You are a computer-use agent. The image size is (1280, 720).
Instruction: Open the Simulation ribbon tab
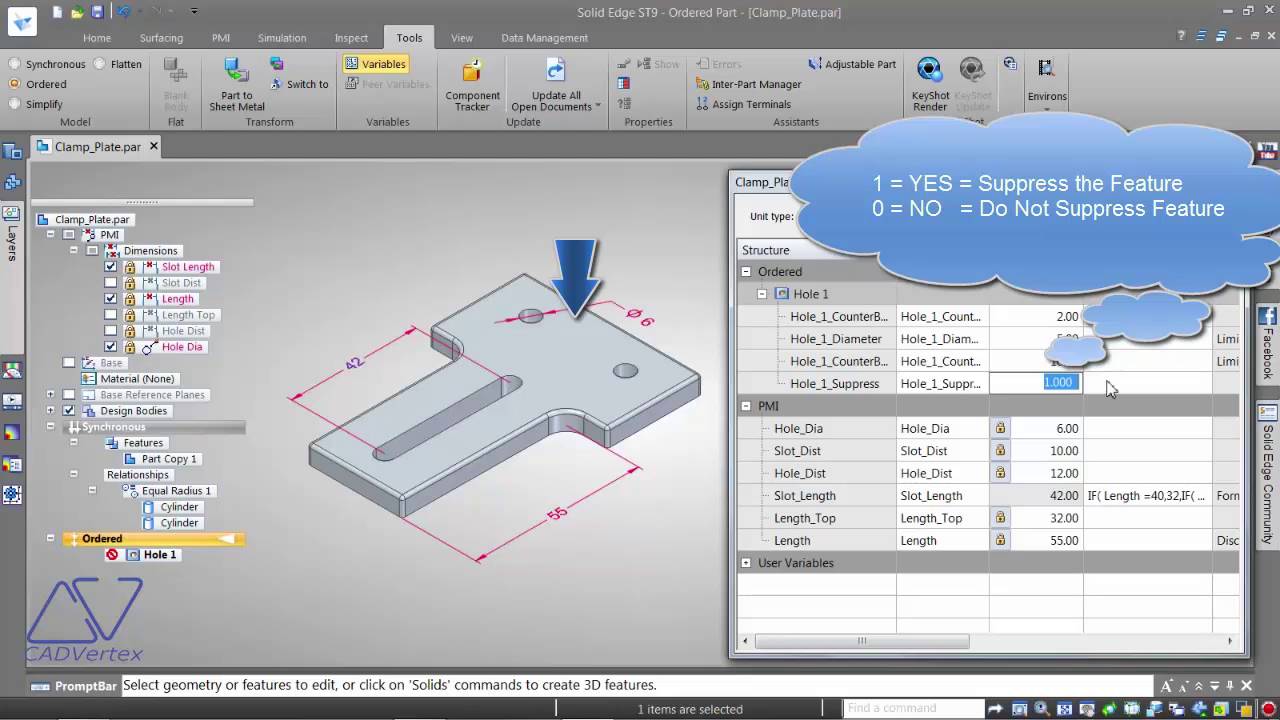tap(282, 38)
